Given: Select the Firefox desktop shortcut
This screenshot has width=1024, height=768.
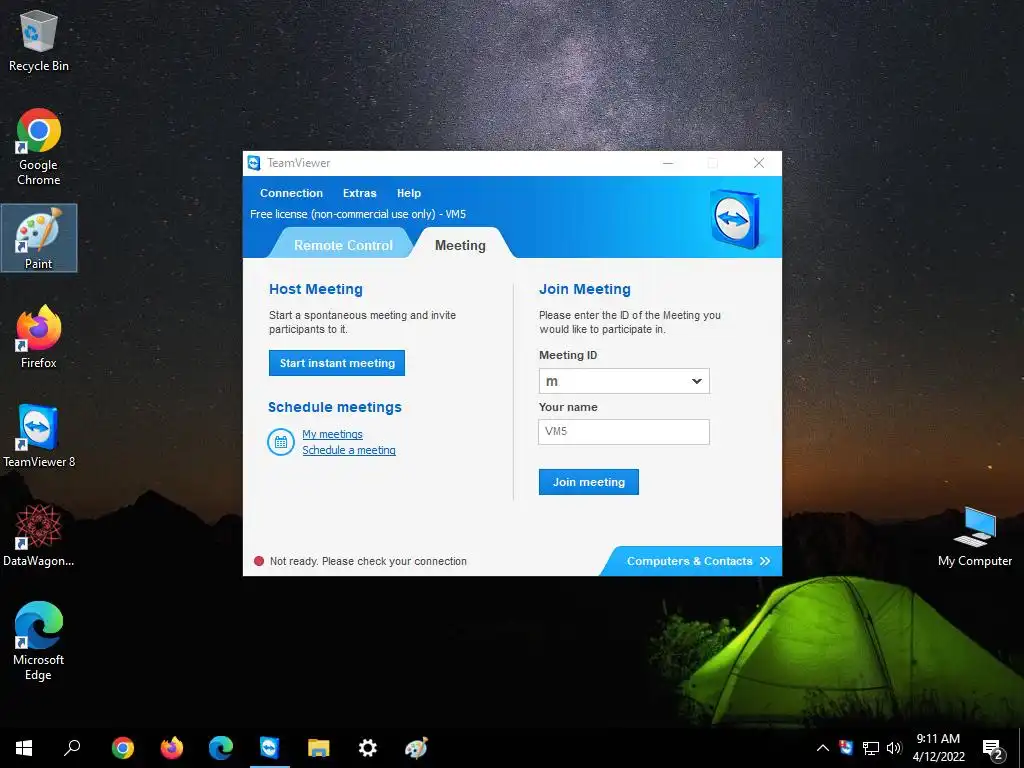Looking at the screenshot, I should click(x=39, y=337).
